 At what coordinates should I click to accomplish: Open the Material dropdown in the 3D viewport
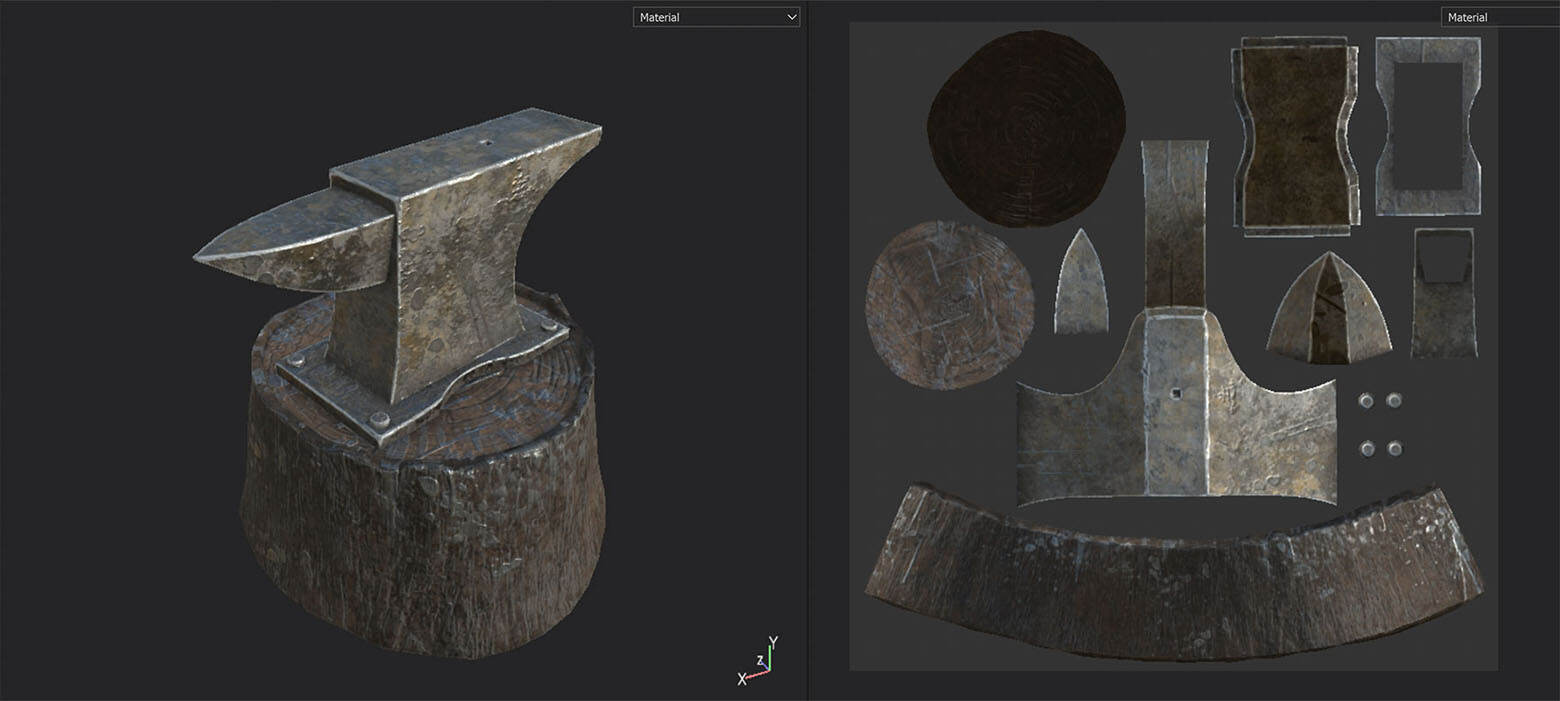point(715,17)
